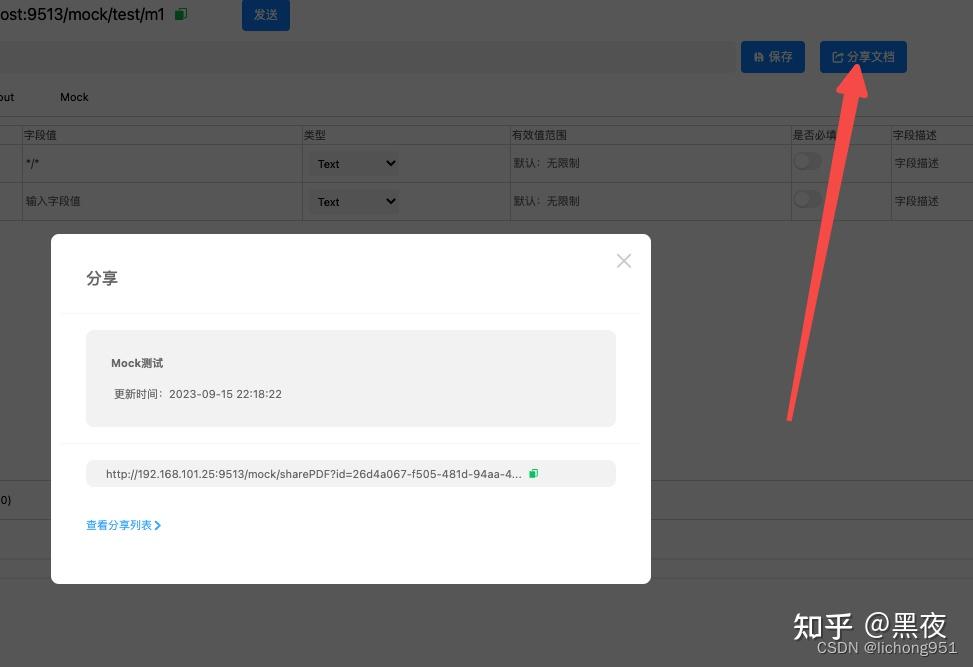Open the second row's Text type dropdown
Image resolution: width=973 pixels, height=667 pixels.
pos(354,201)
